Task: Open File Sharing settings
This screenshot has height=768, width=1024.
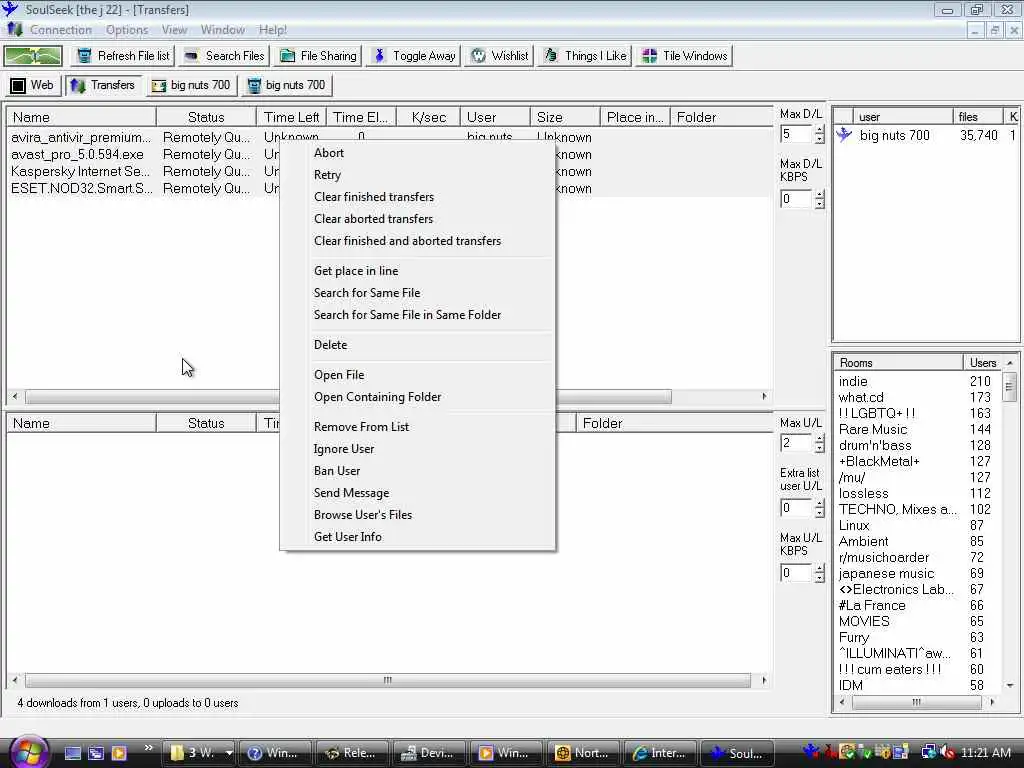Action: (318, 56)
